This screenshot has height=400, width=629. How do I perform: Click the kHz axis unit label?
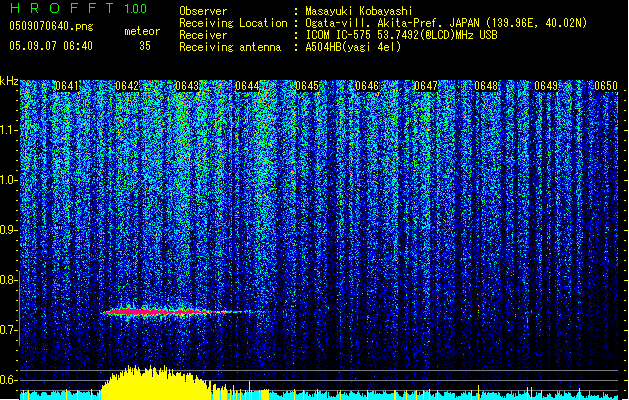[x=9, y=80]
